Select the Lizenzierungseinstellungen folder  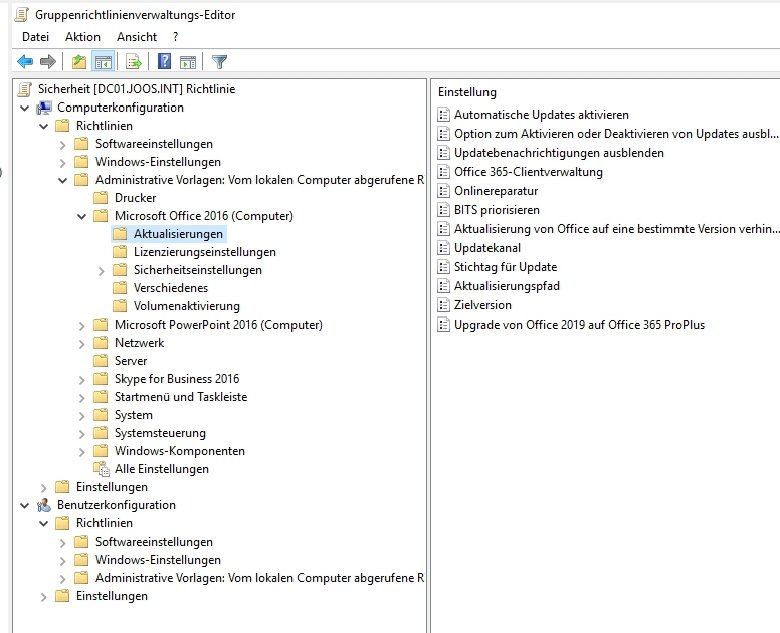(204, 252)
